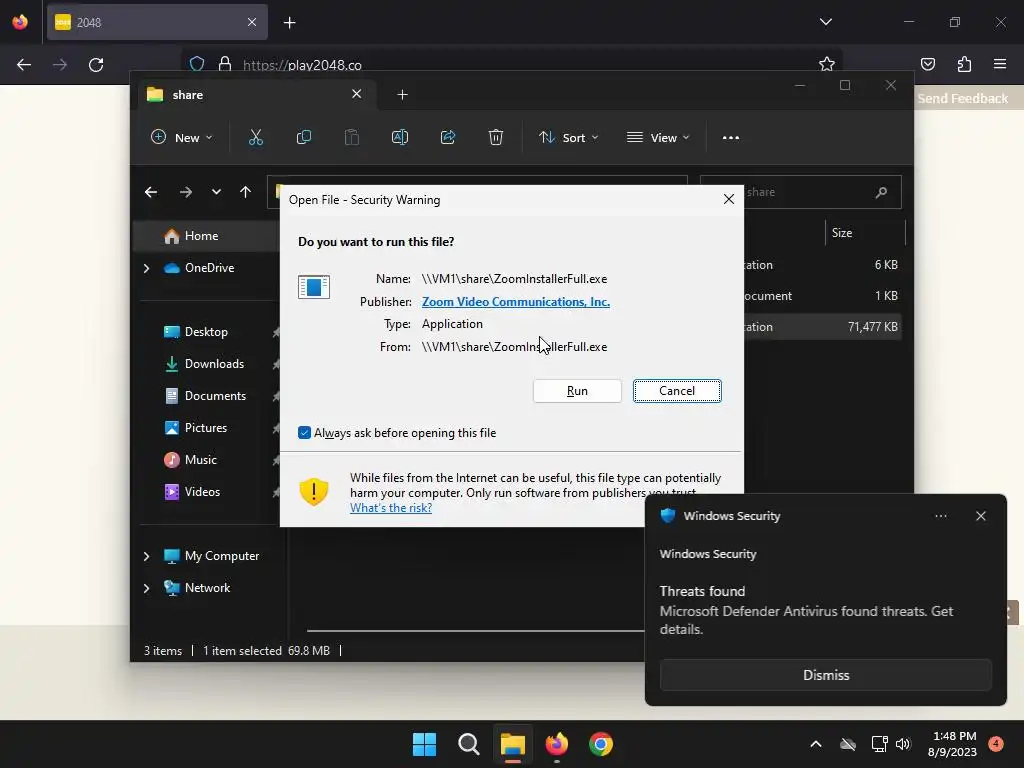
Task: Reload the page in Firefox
Action: pos(96,65)
